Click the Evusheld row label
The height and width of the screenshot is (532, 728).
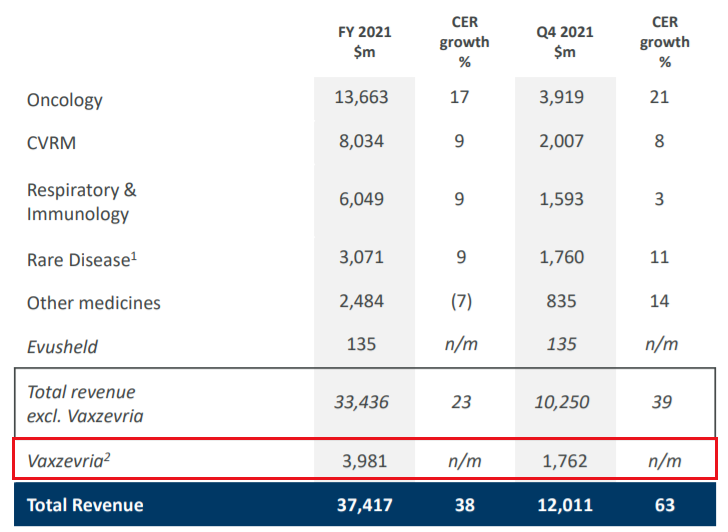(62, 347)
